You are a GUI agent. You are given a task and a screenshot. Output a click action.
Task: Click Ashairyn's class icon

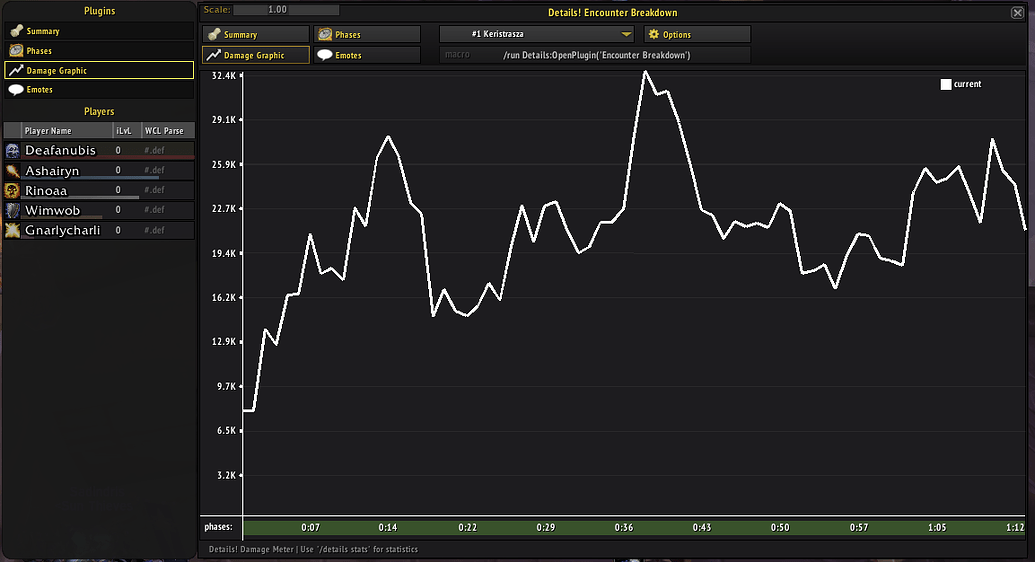13,171
